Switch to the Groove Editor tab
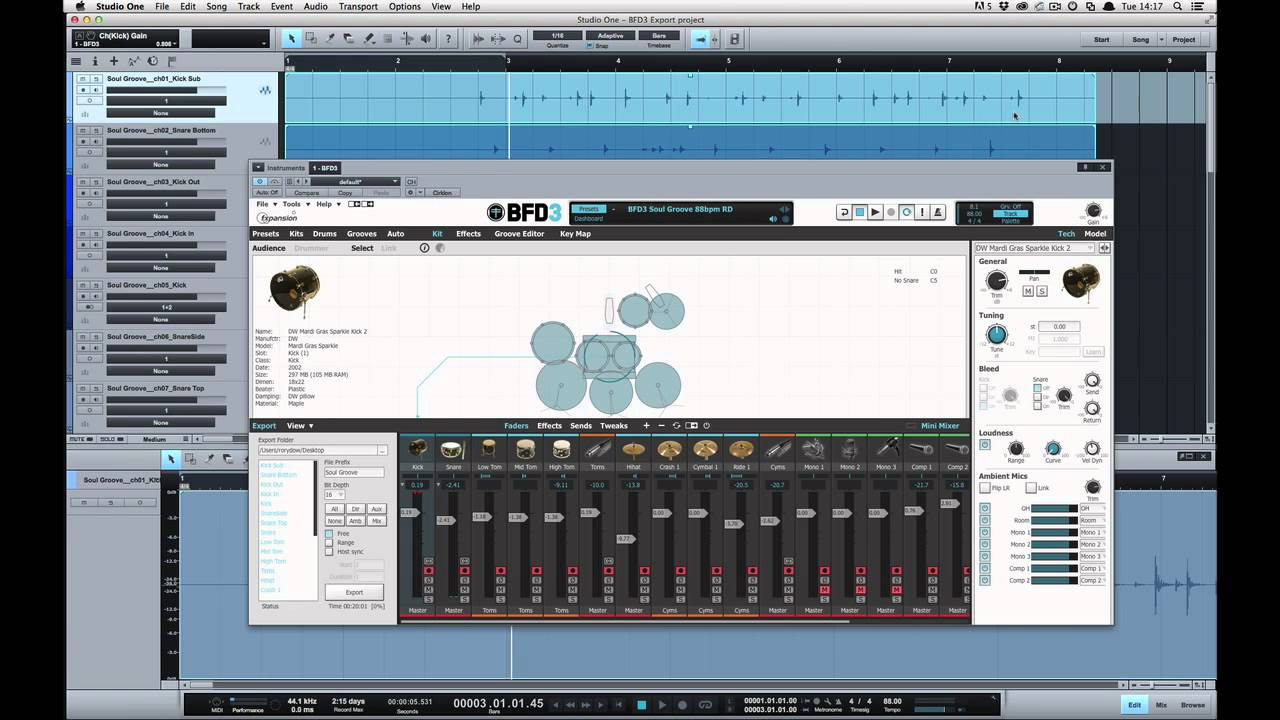The height and width of the screenshot is (720, 1280). point(519,234)
